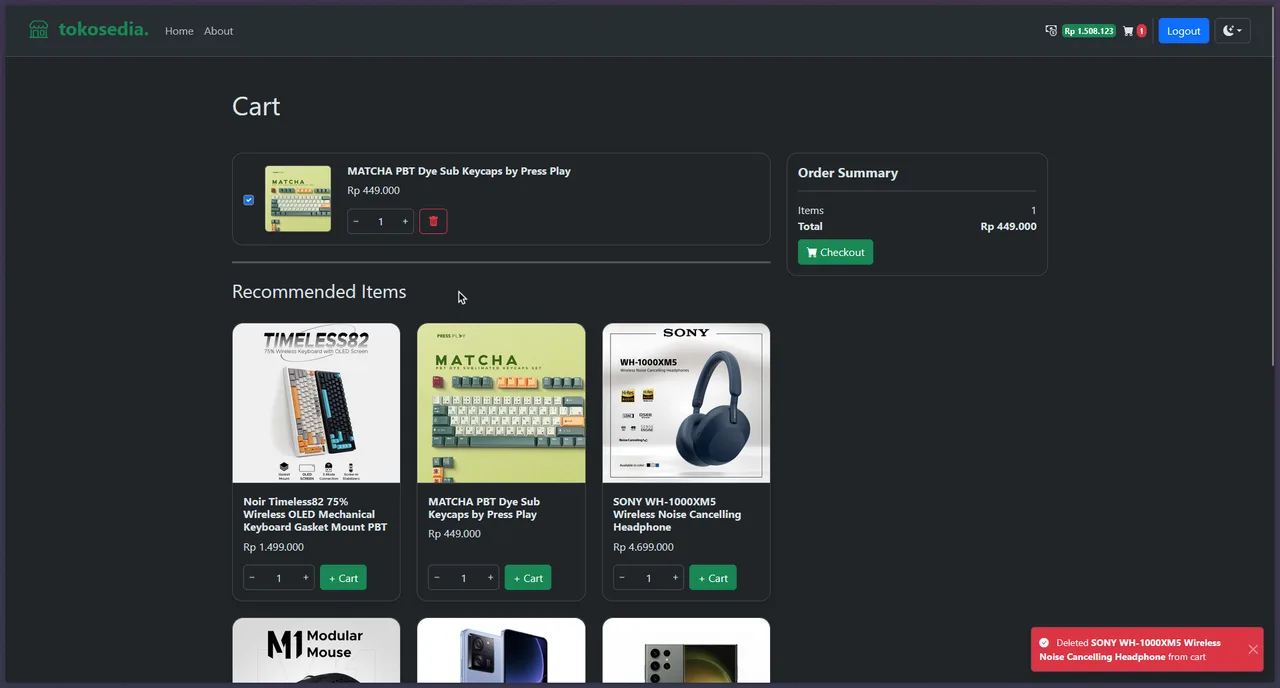Screen dimensions: 1280x688
Task: Click the toast success checkmark icon
Action: tap(1044, 643)
